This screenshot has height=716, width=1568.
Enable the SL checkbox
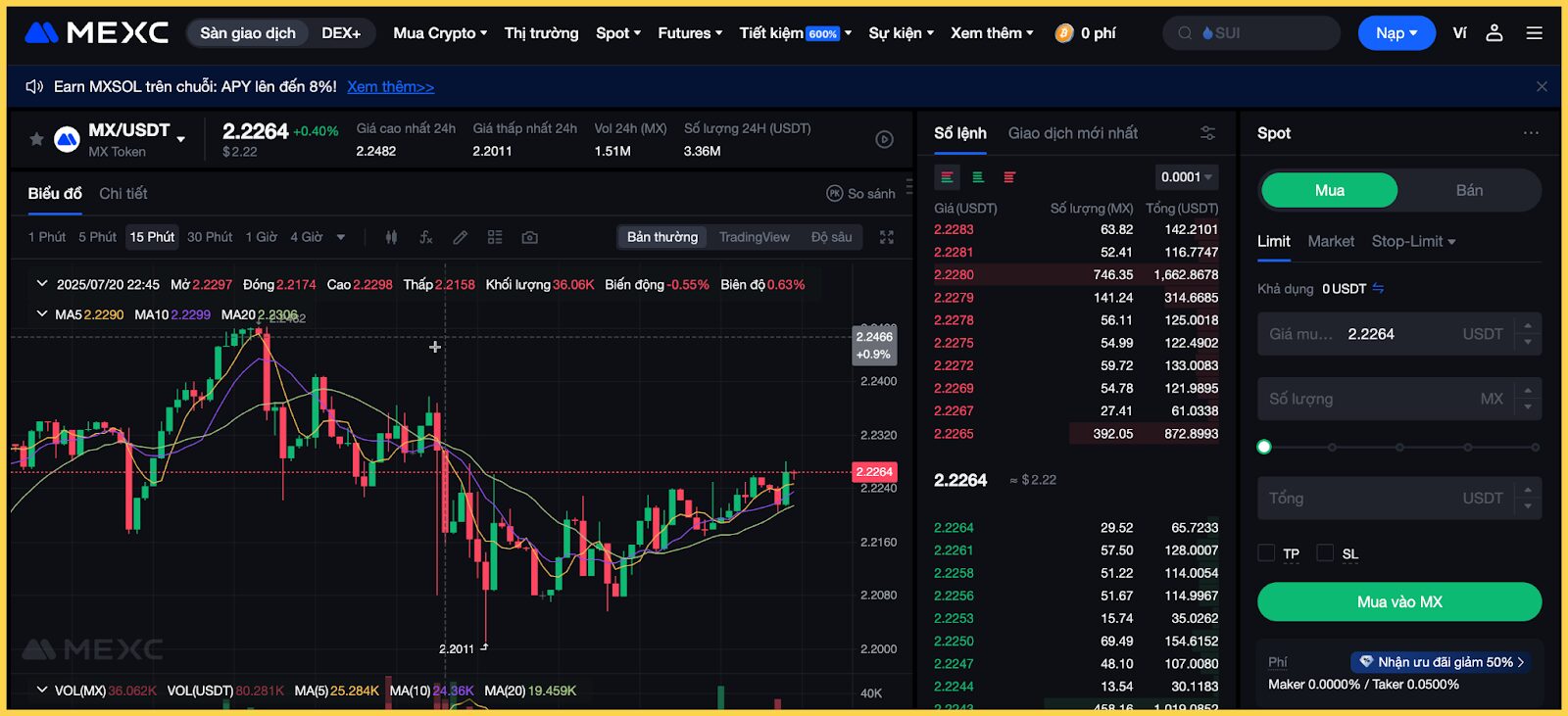coord(1325,552)
